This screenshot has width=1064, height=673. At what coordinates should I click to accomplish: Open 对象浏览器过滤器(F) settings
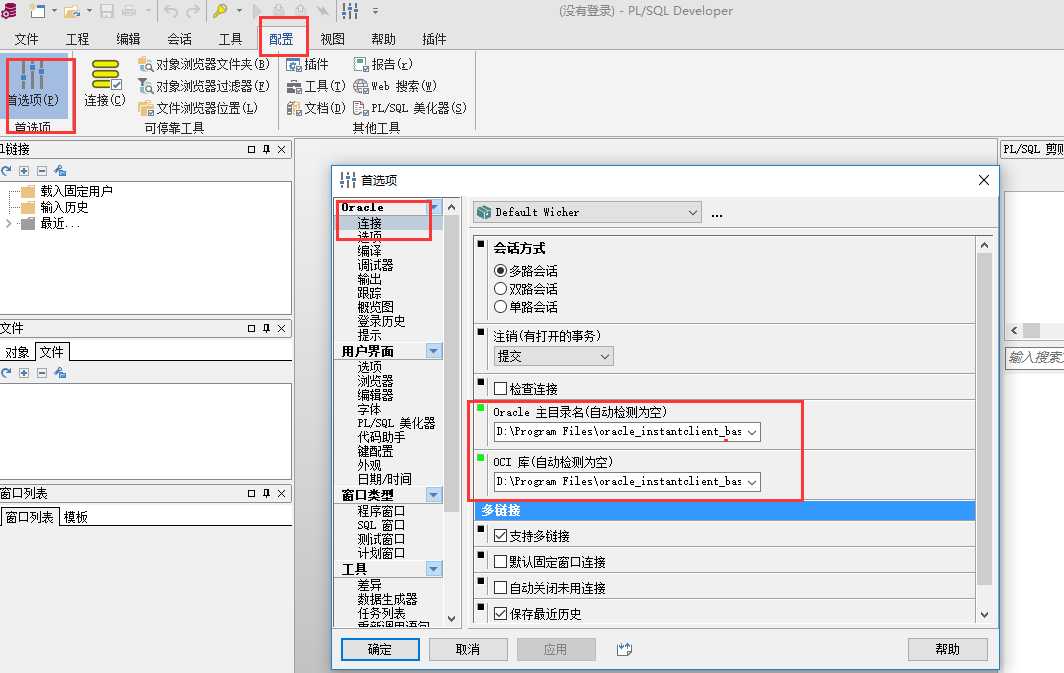(204, 86)
